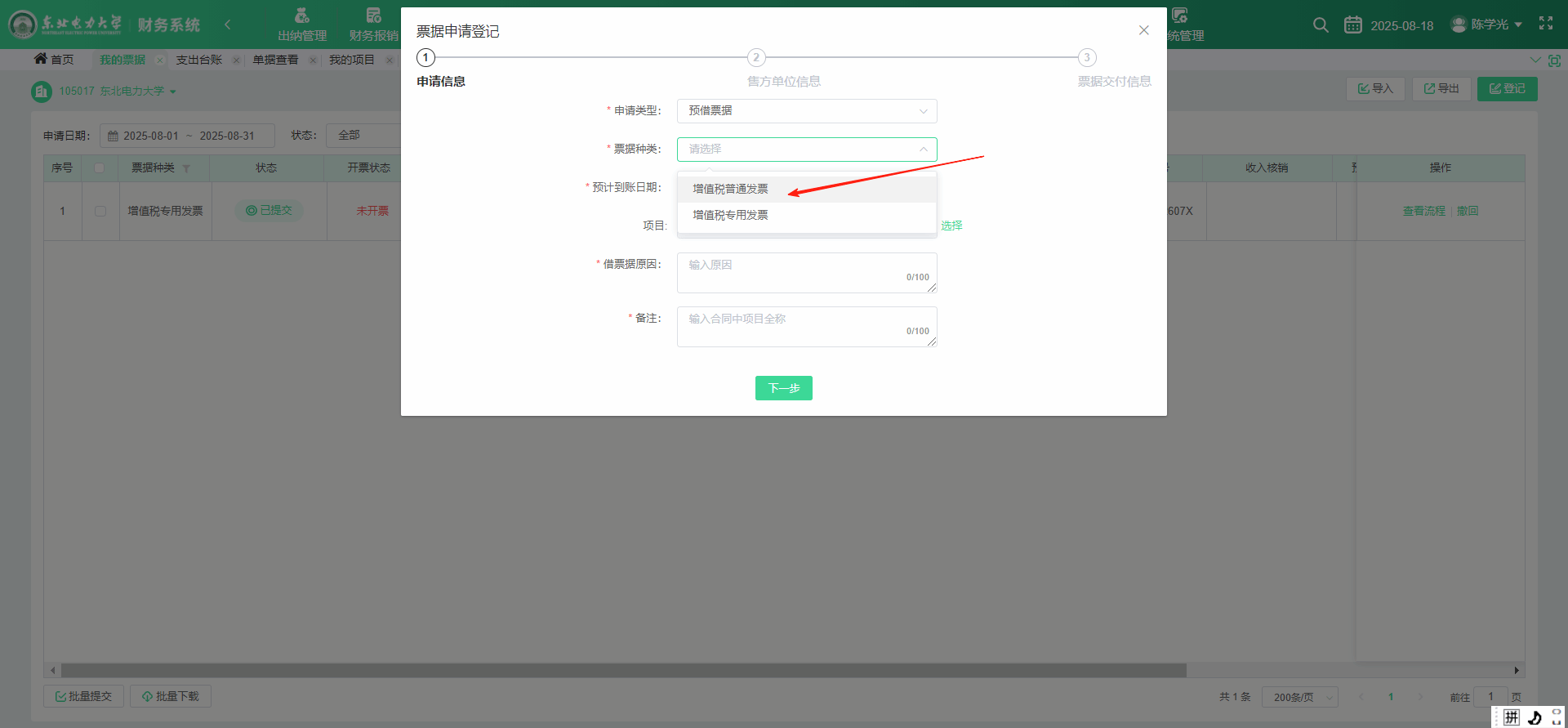
Task: Switch to the 支出台账 tab
Action: pos(198,60)
